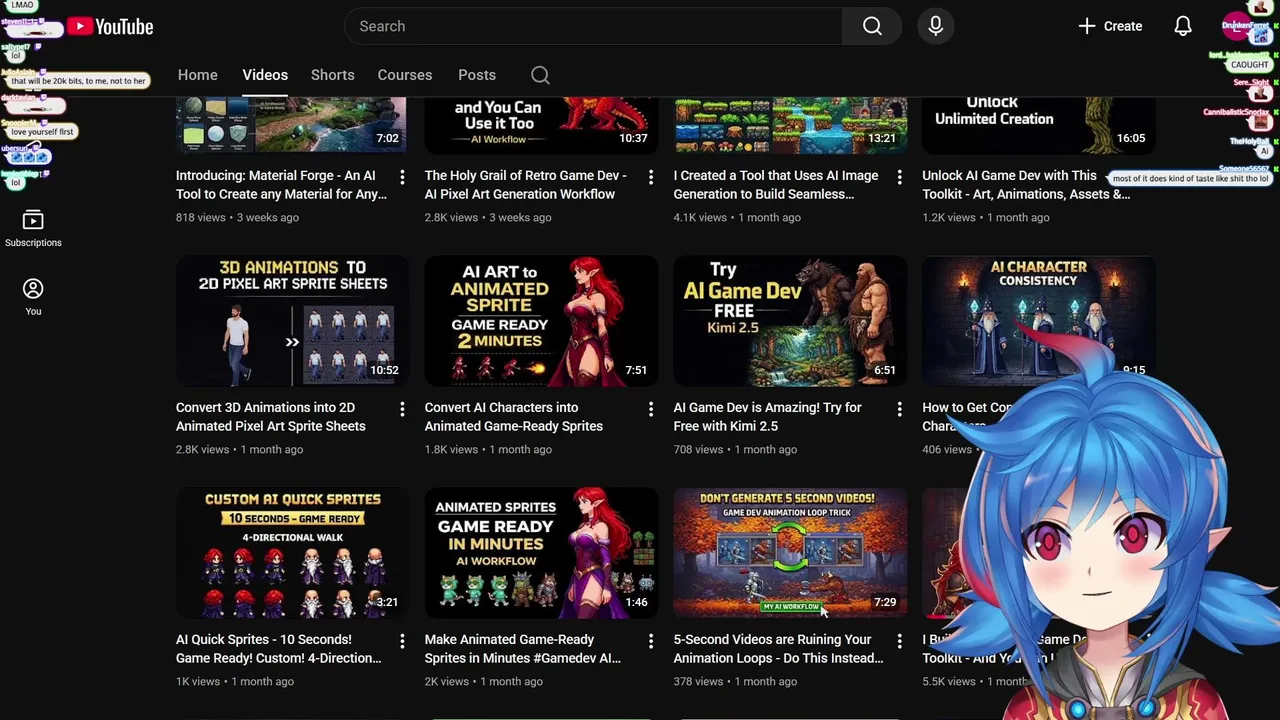Open menu for Animated Game-Ready Sprites video
1280x720 pixels.
651,641
